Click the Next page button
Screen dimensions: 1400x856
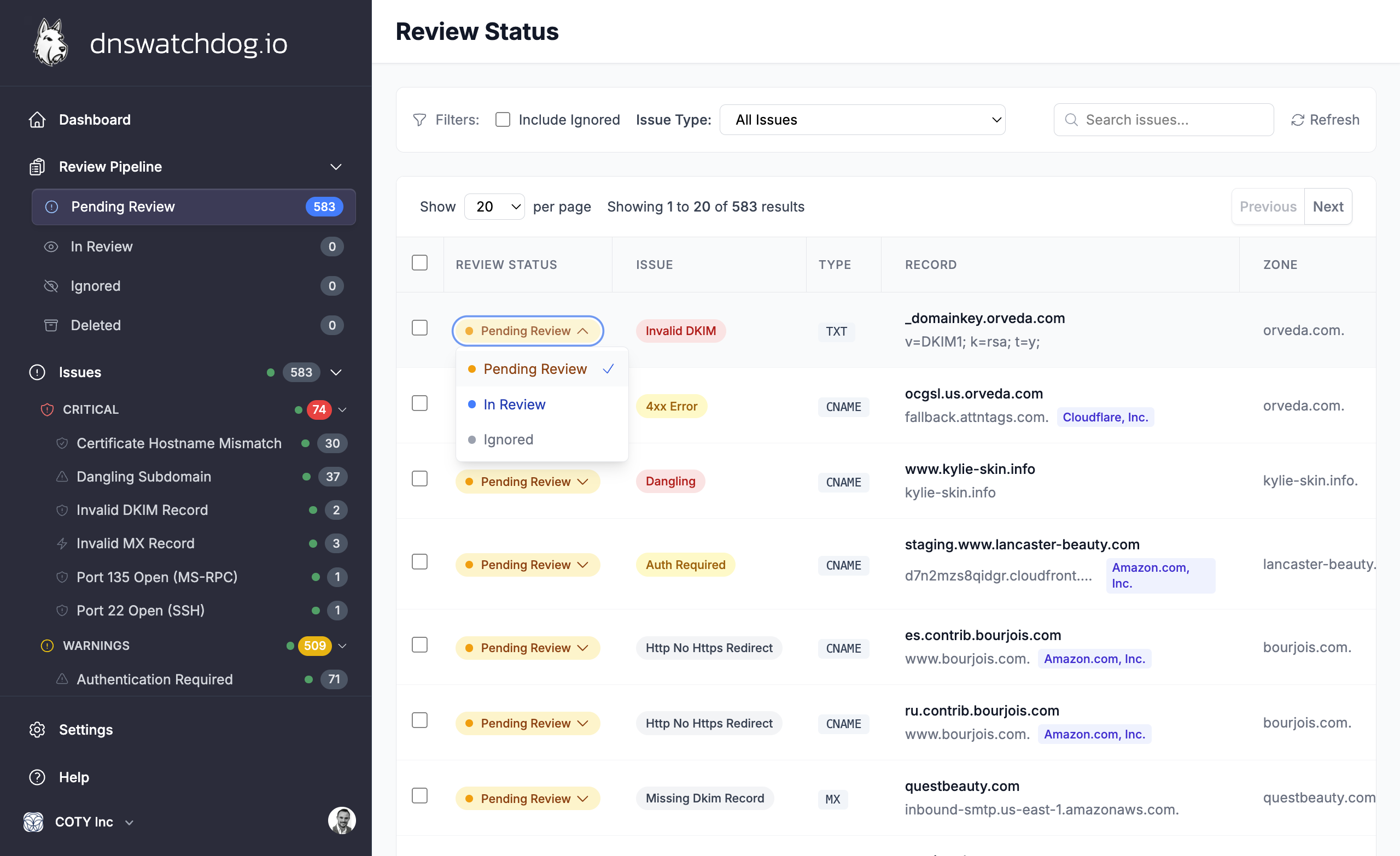coord(1328,207)
